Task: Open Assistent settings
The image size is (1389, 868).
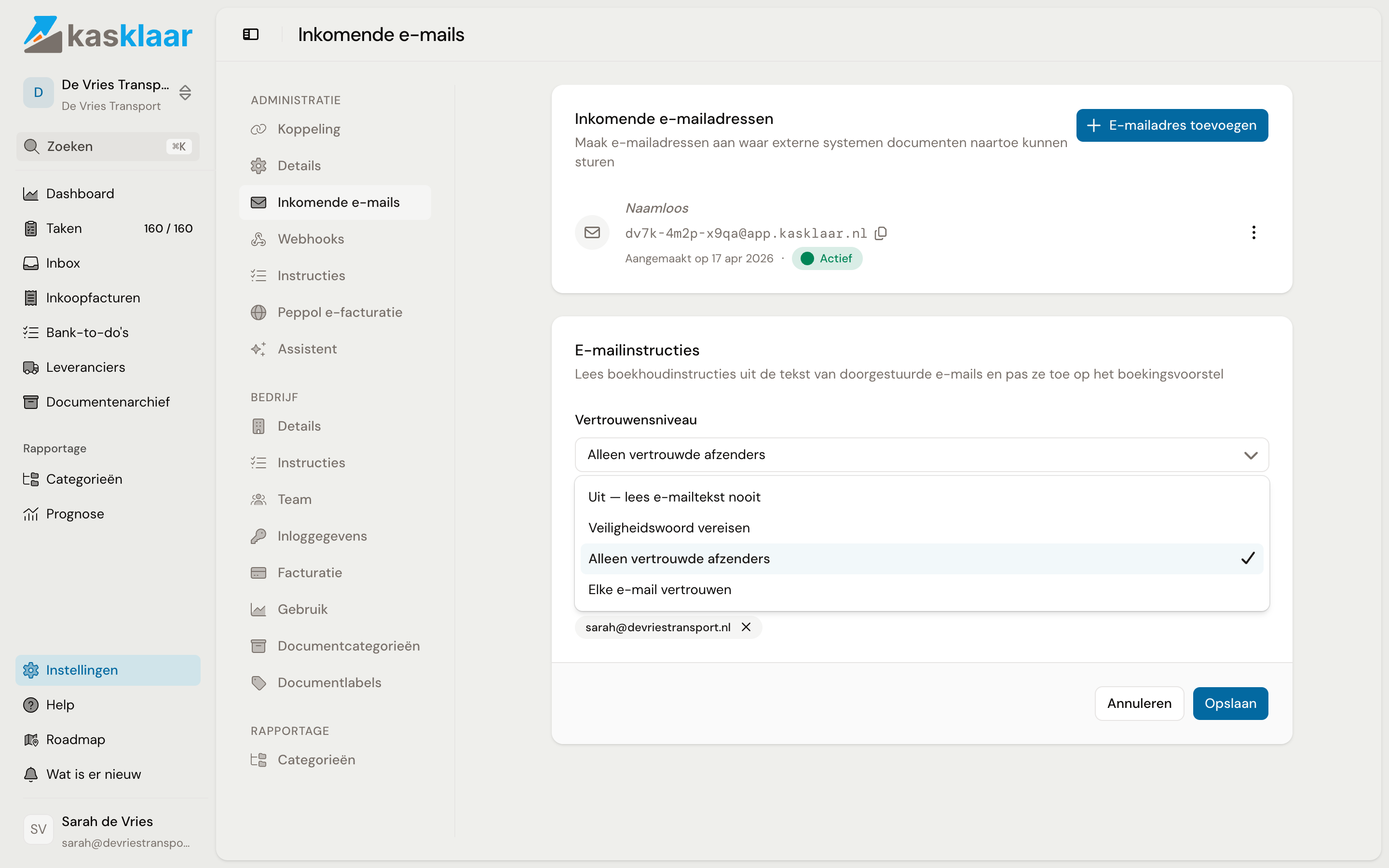Action: [x=335, y=349]
